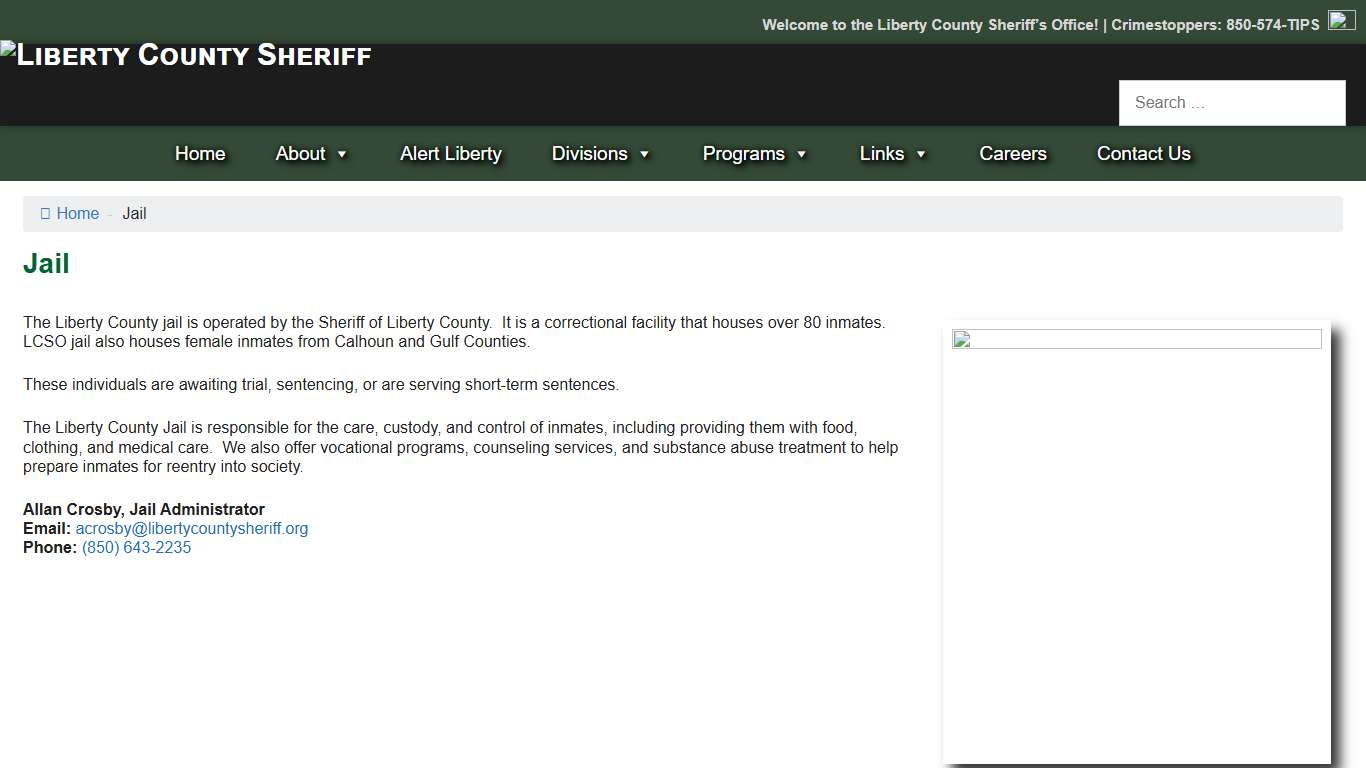Click the image icon beside Crimestoppers banner

(x=1340, y=20)
